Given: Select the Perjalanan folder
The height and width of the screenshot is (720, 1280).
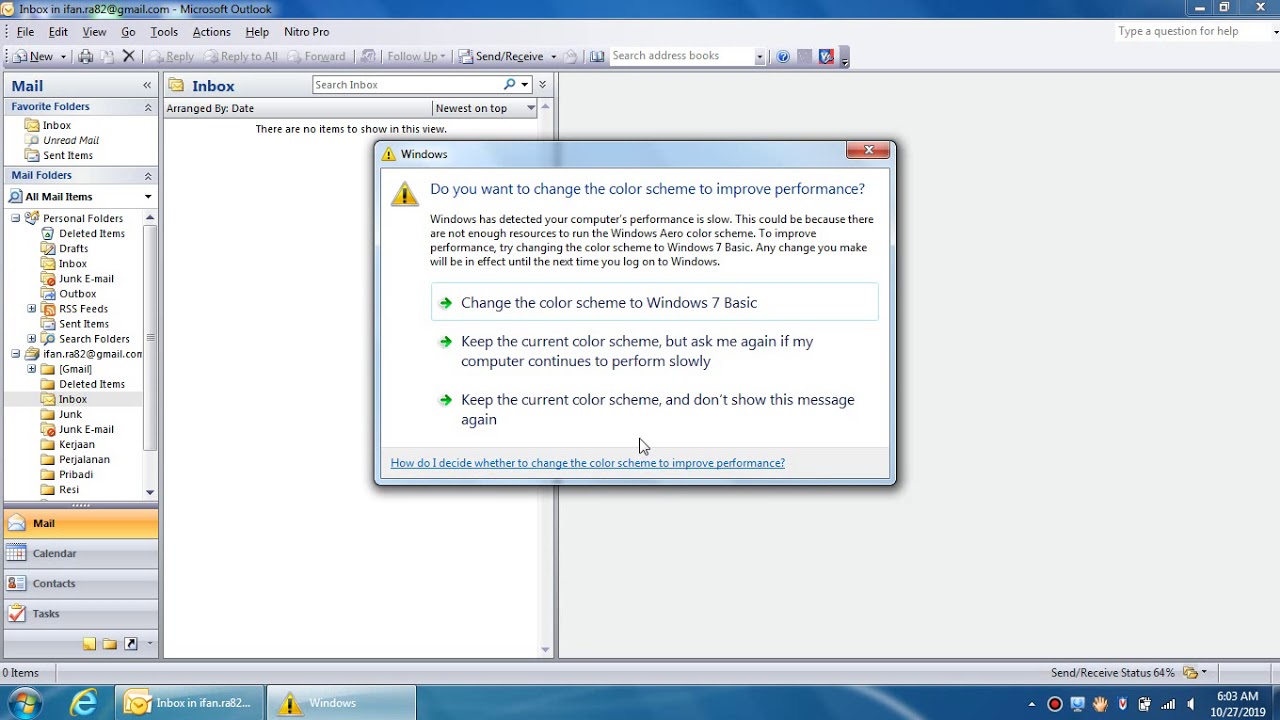Looking at the screenshot, I should [x=84, y=459].
